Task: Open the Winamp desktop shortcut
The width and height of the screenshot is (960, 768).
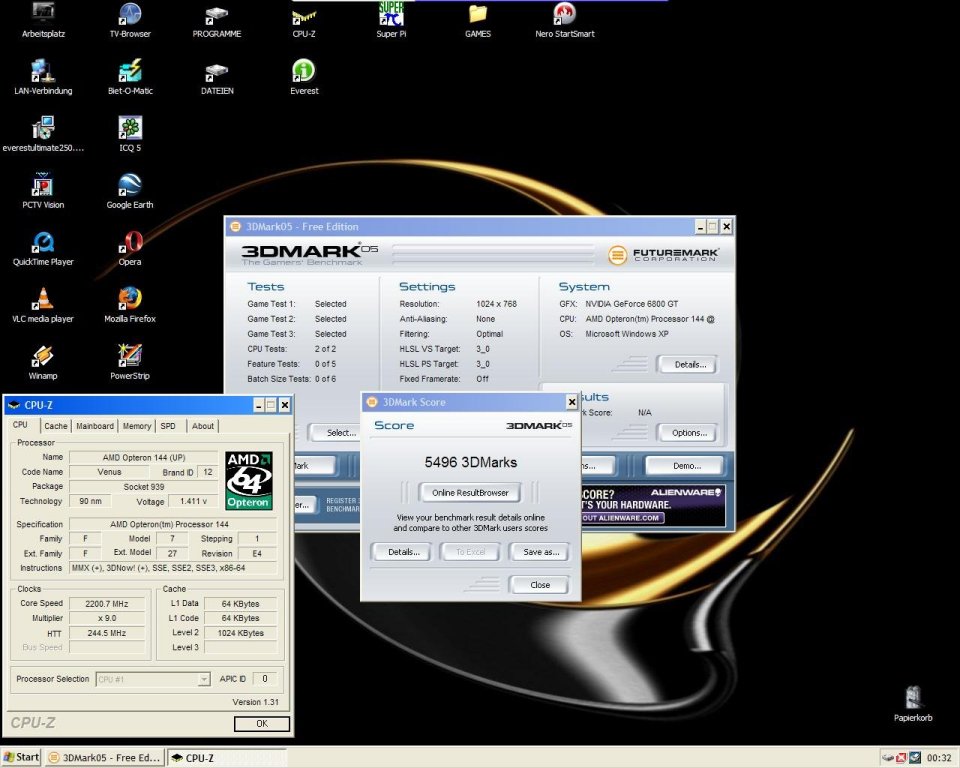Action: 43,357
